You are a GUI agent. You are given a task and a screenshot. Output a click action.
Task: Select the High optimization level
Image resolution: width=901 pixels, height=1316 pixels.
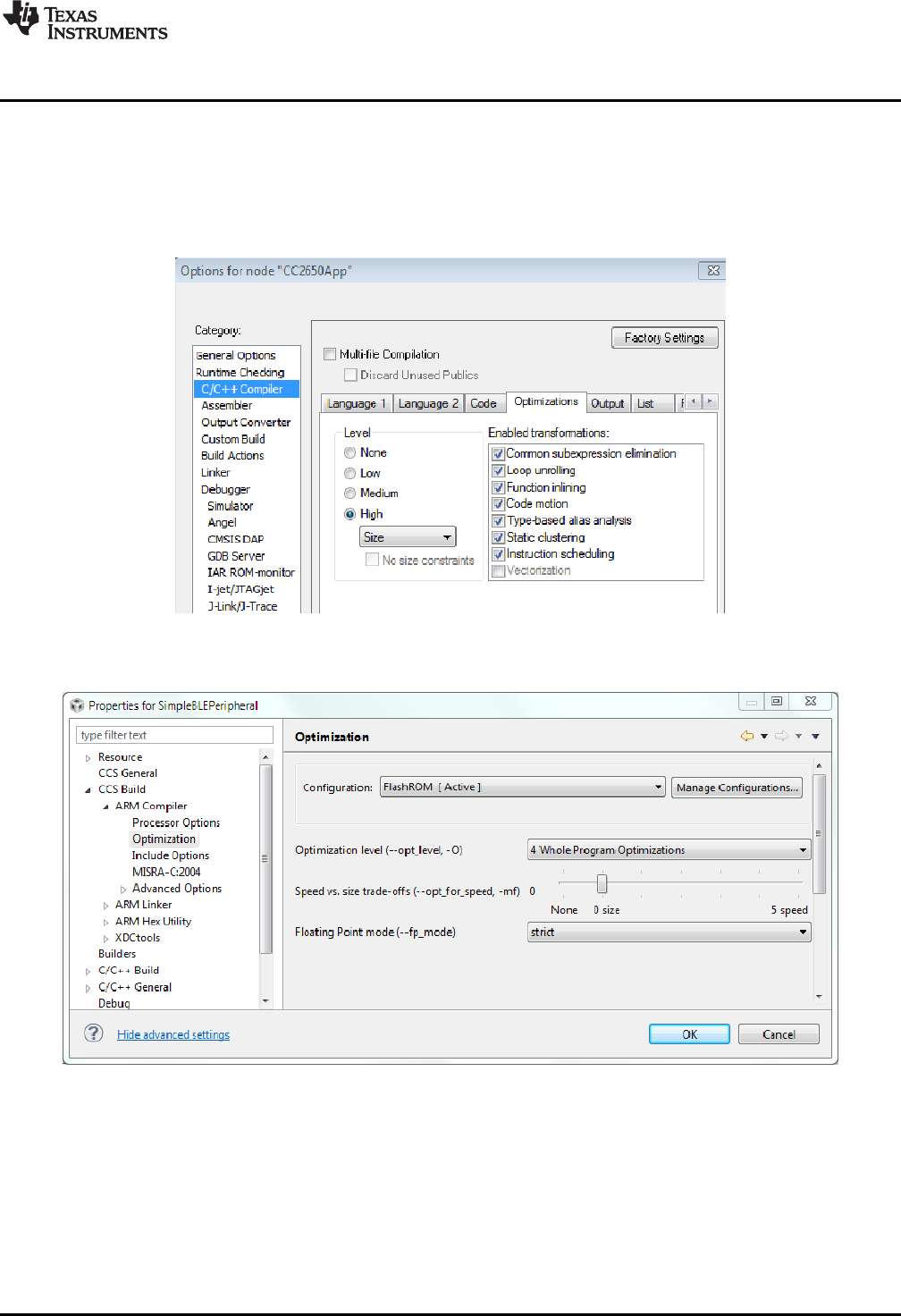350,514
